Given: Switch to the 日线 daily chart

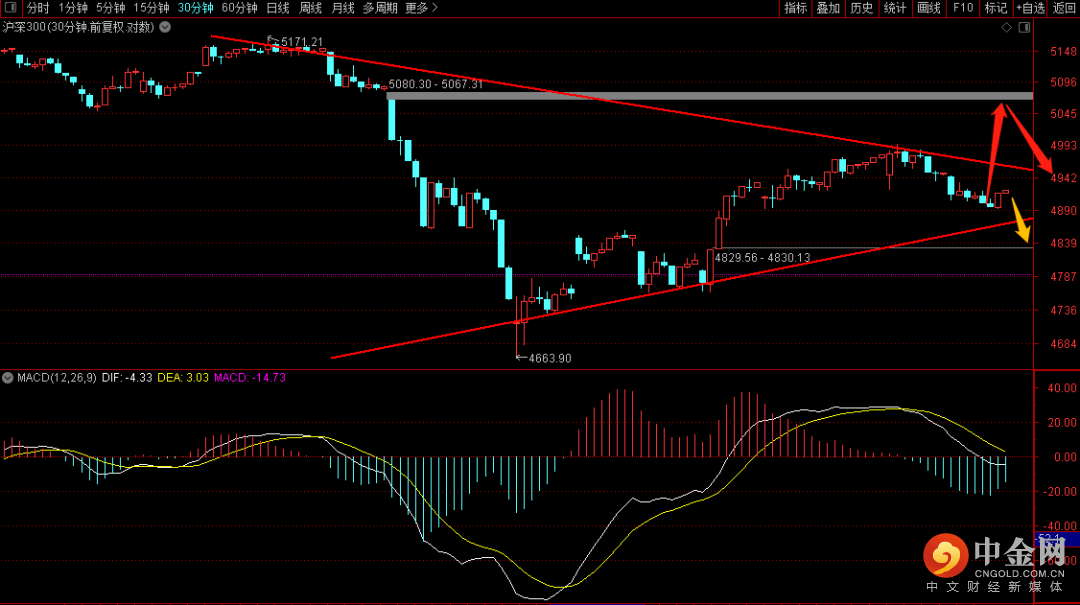Looking at the screenshot, I should [278, 8].
